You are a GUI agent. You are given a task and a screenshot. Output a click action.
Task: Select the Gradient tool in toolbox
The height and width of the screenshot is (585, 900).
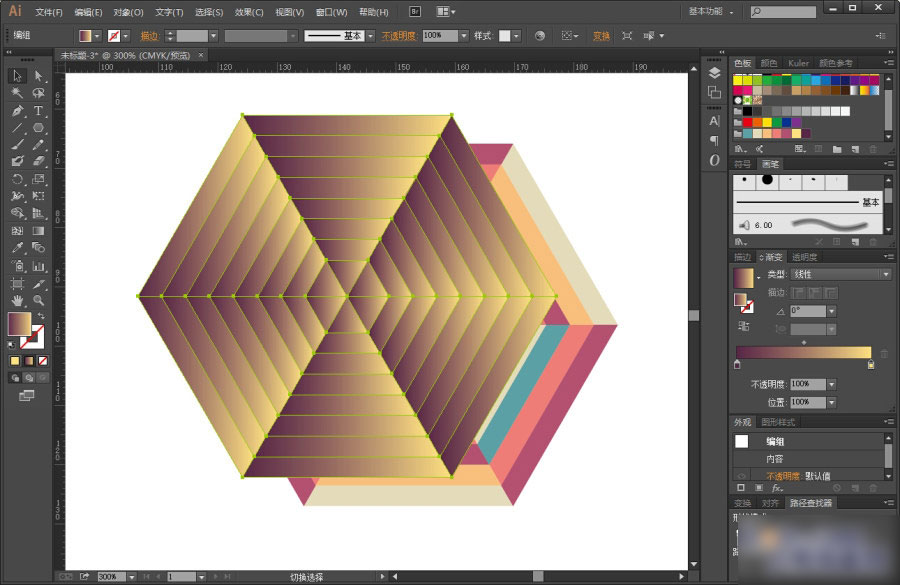(x=38, y=231)
